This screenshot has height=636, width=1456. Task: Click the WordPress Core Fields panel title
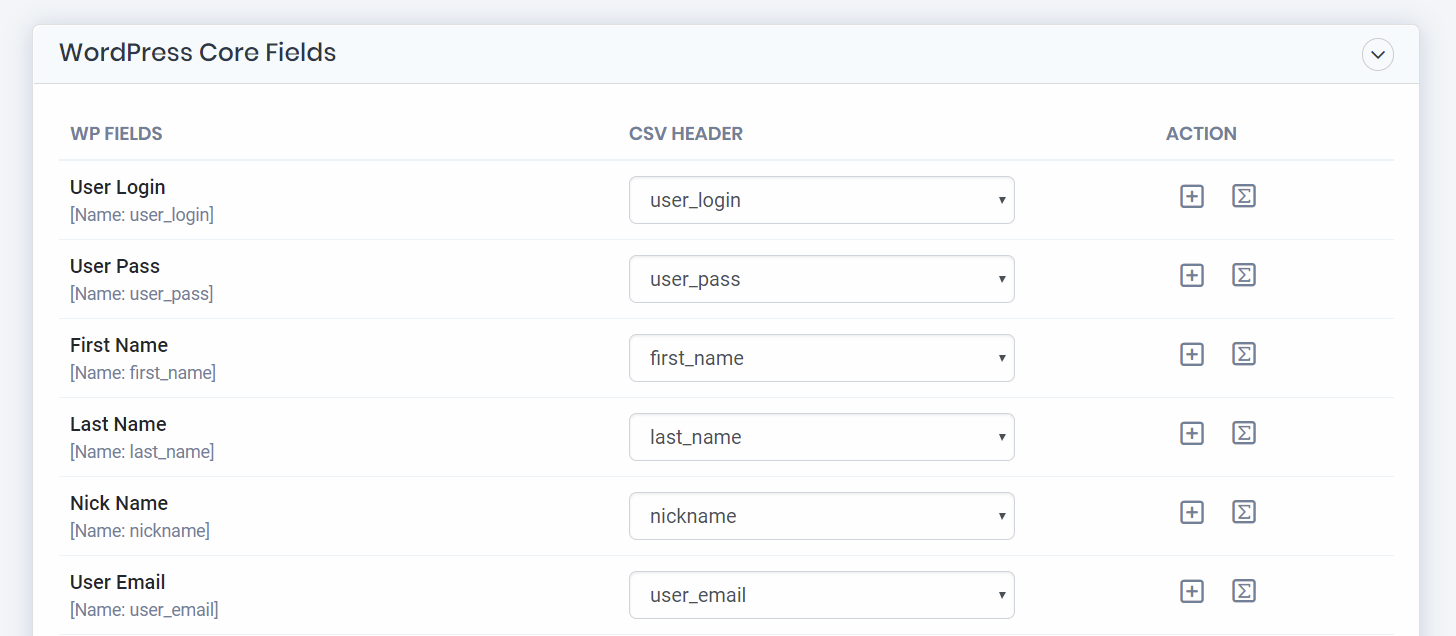coord(198,53)
